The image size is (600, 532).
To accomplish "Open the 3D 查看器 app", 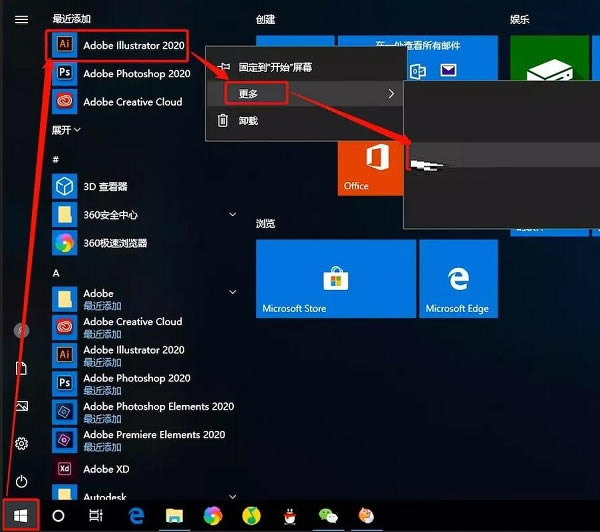I will click(x=104, y=186).
